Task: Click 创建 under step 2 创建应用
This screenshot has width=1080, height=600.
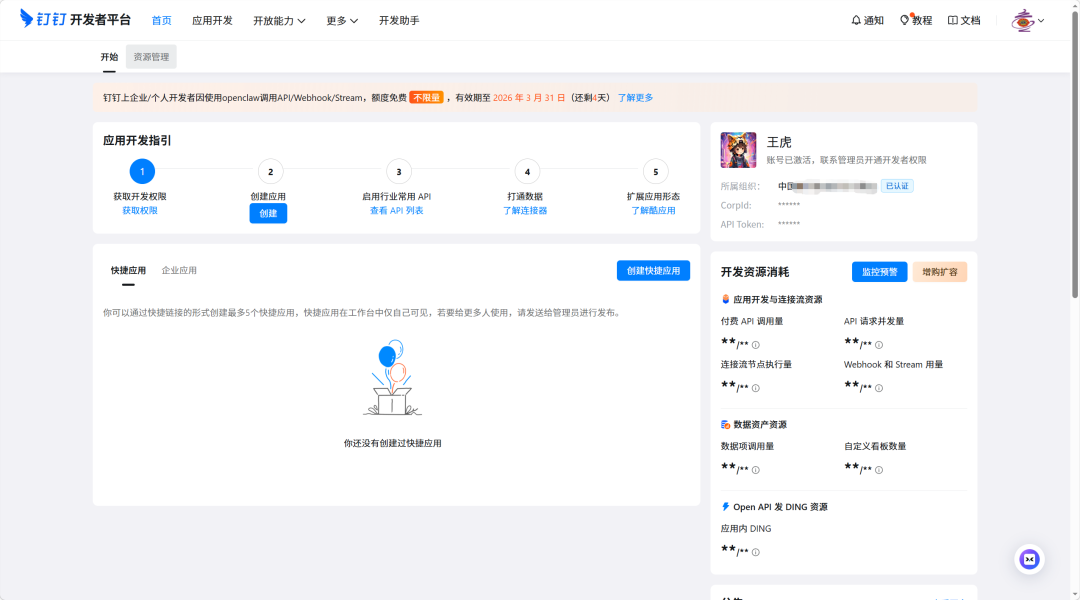Action: 268,212
